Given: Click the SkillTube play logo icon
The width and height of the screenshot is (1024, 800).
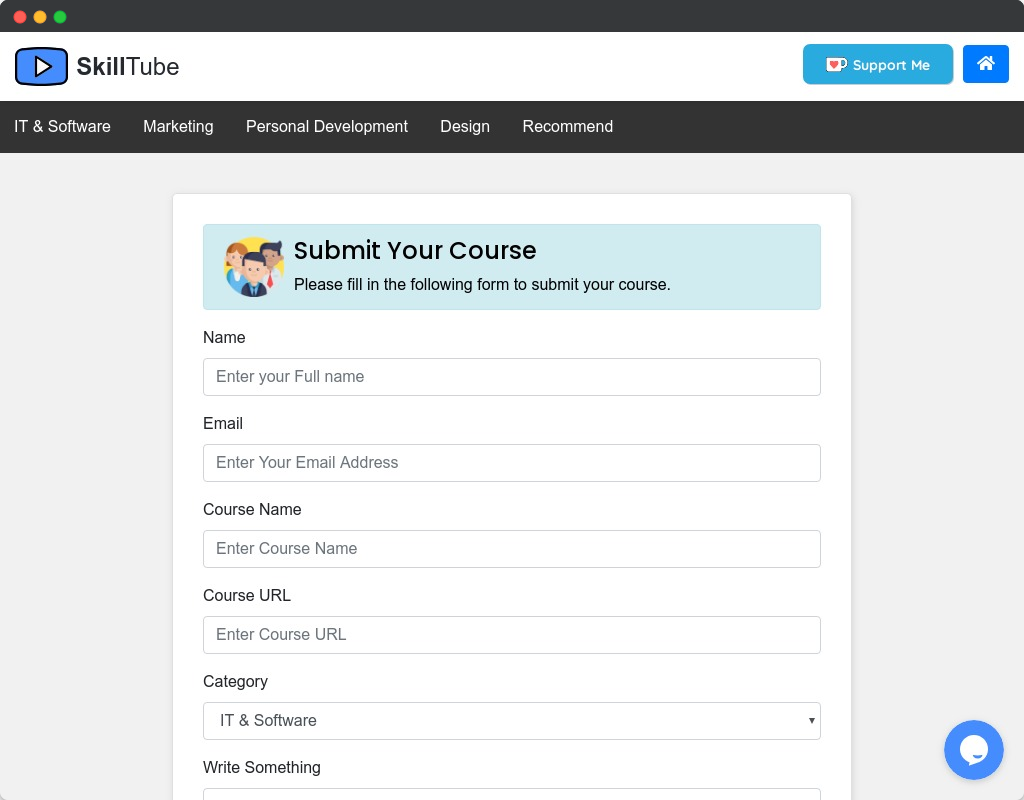Looking at the screenshot, I should [41, 66].
